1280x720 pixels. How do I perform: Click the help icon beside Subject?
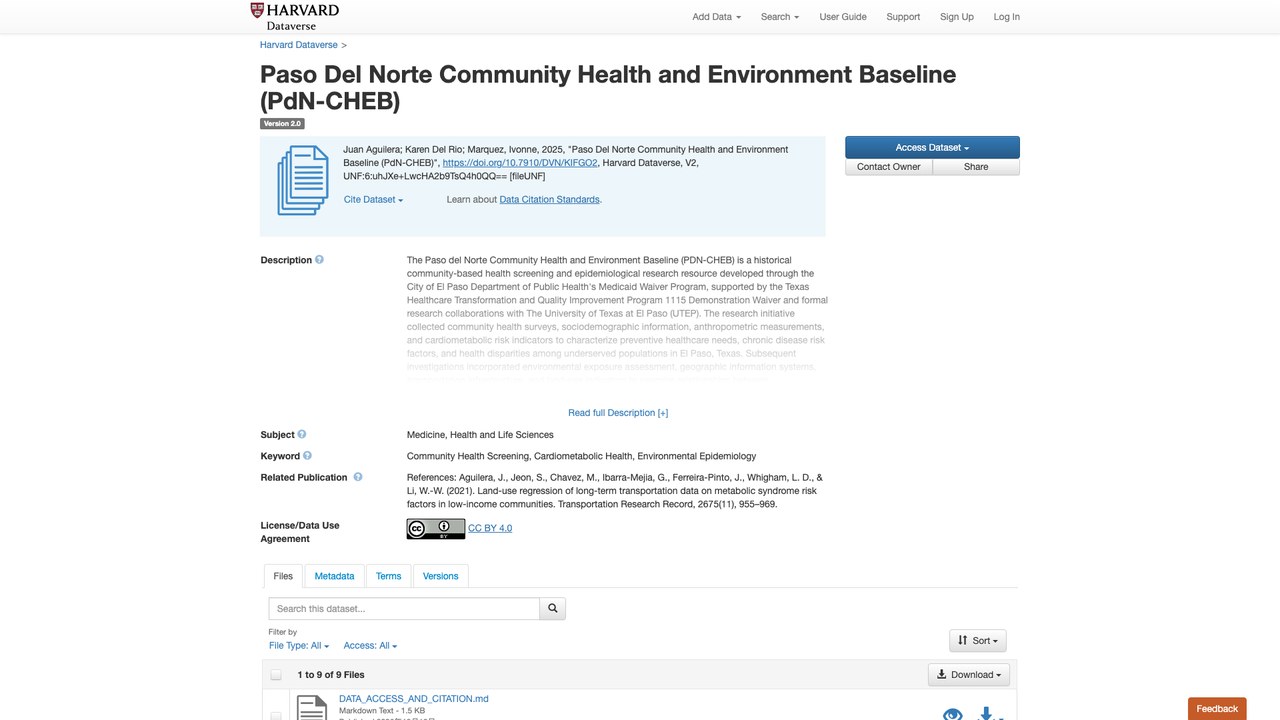pos(302,435)
